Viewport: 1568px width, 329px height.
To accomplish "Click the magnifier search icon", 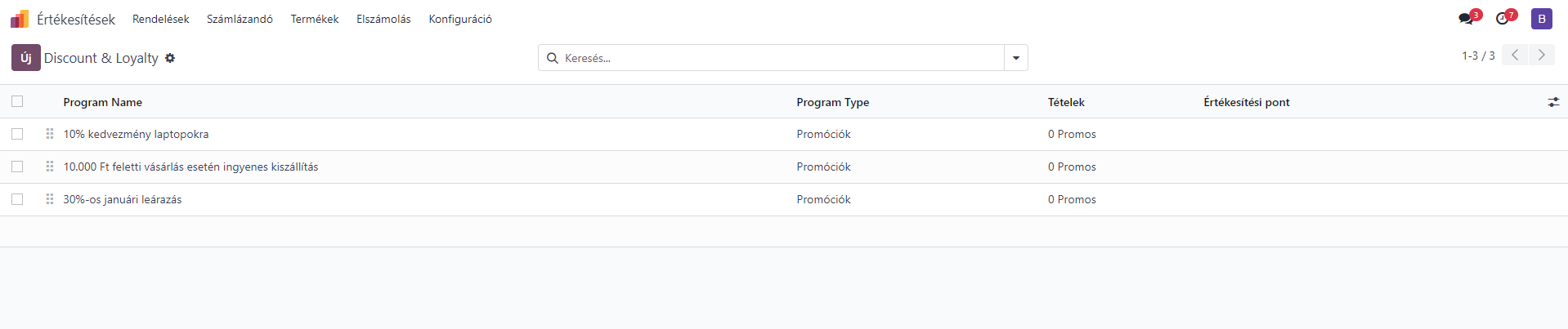I will [553, 58].
